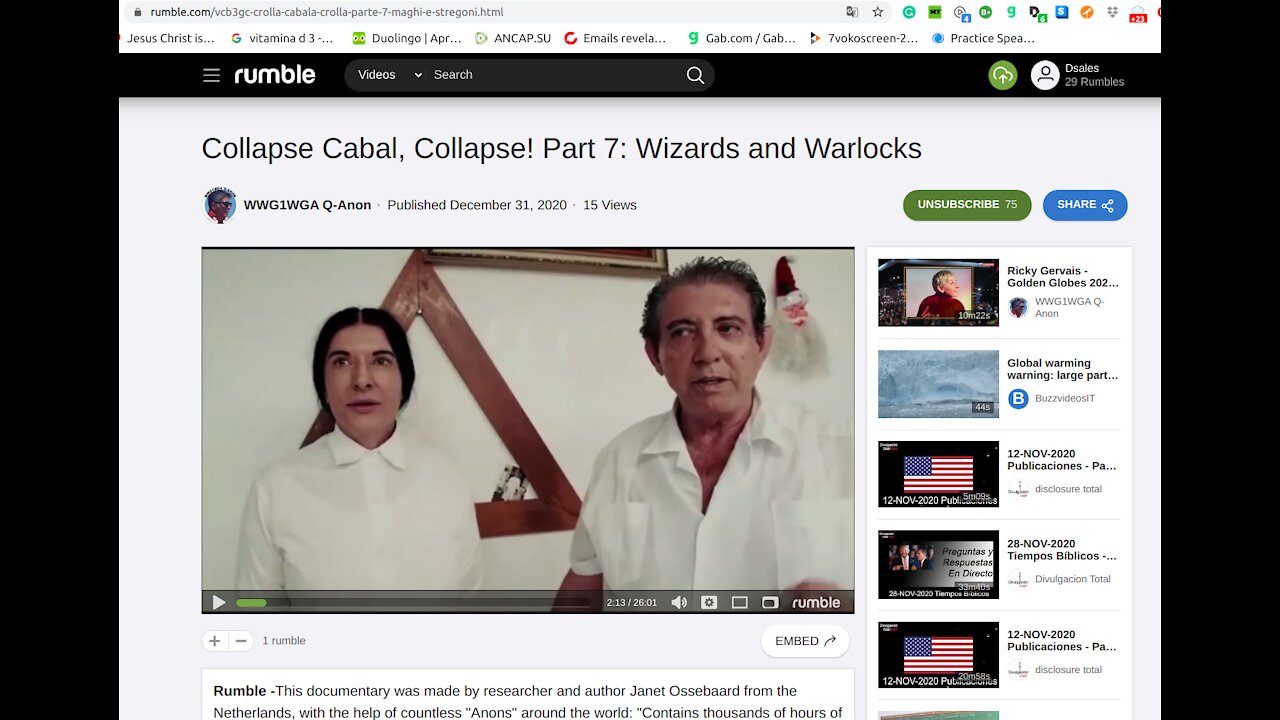Click the green upload video icon

1003,75
